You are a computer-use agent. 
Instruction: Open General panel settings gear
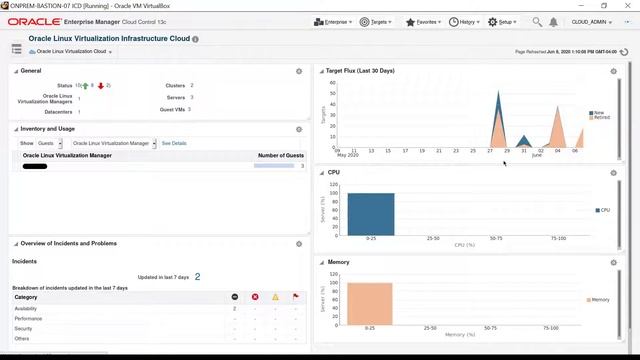click(299, 71)
